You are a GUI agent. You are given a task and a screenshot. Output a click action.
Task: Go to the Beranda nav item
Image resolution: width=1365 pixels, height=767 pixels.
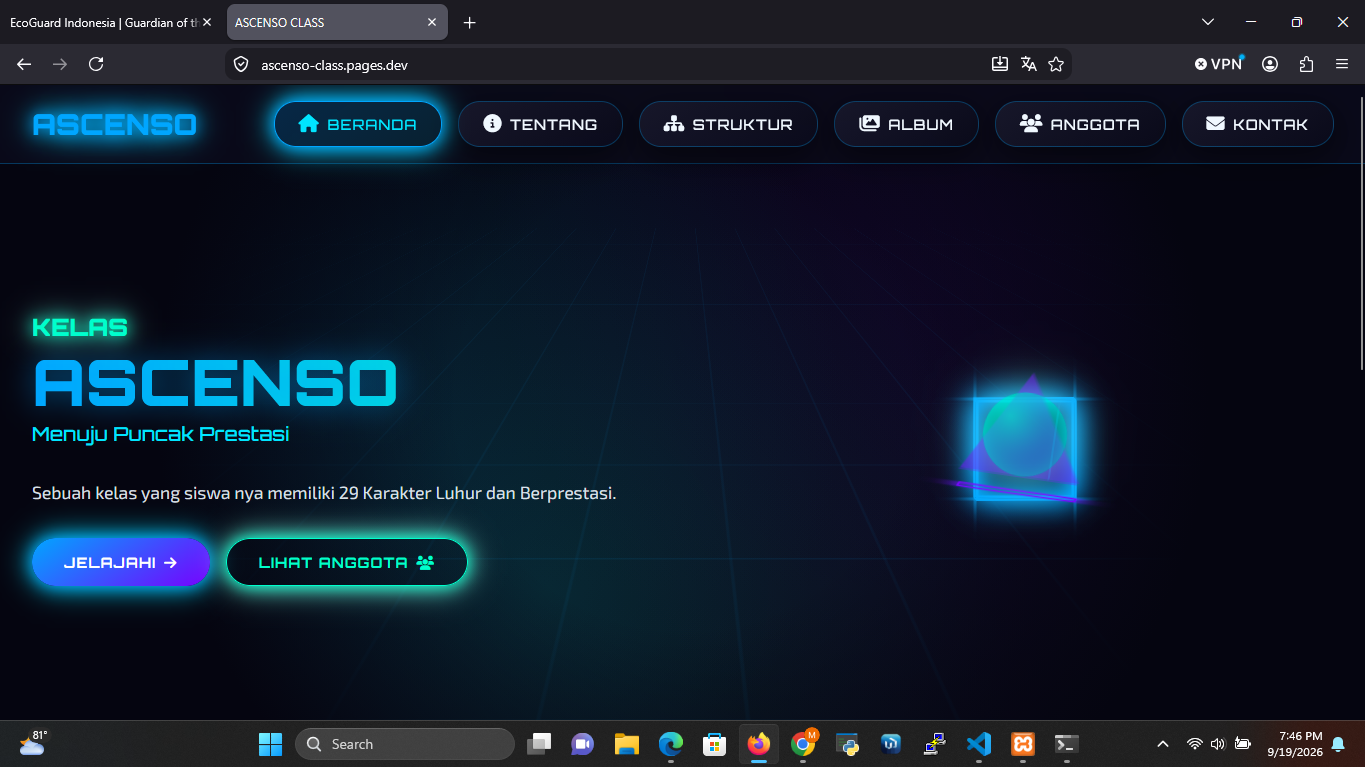pos(358,124)
